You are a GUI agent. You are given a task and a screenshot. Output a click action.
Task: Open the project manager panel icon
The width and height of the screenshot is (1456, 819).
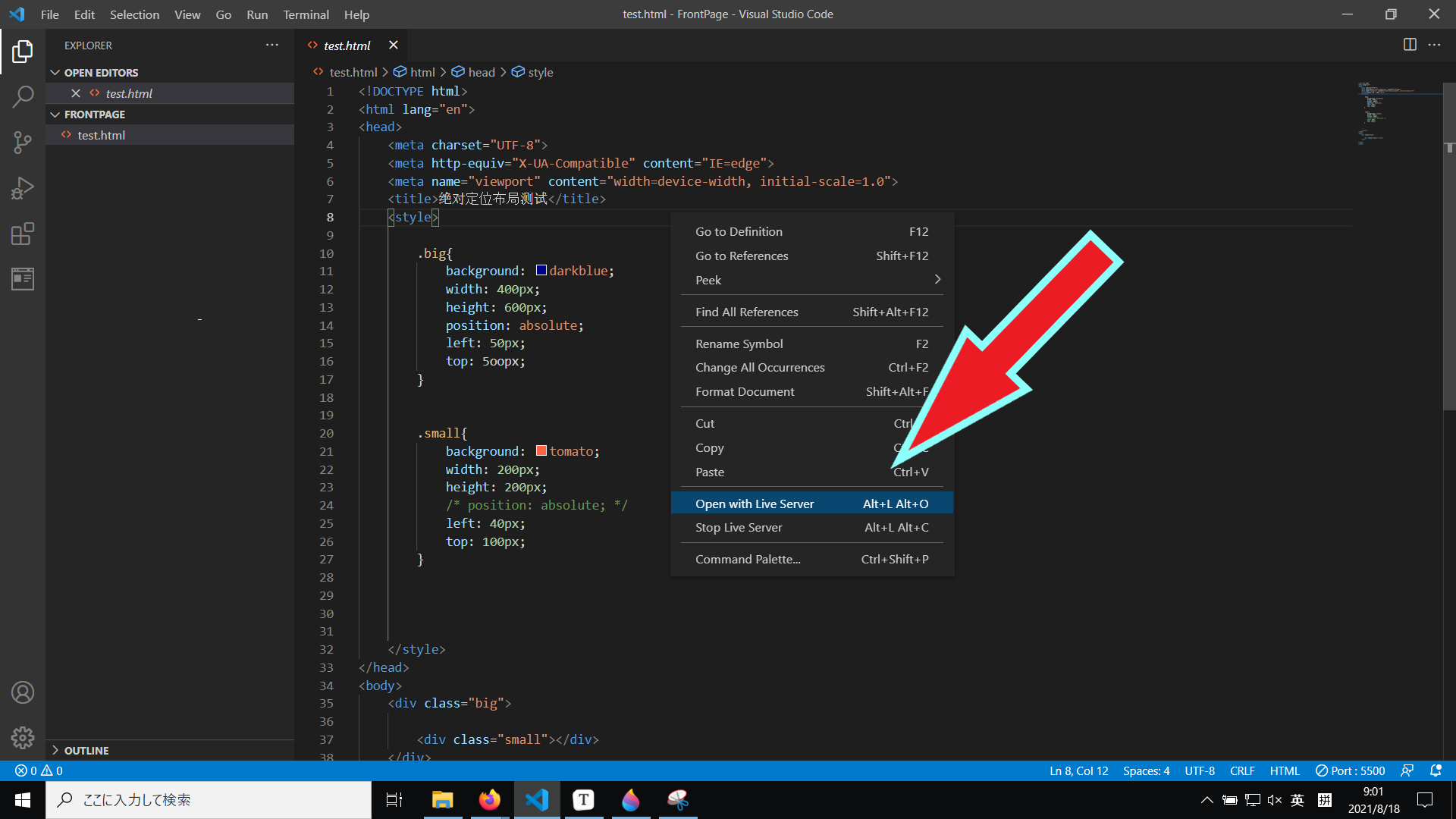click(23, 278)
